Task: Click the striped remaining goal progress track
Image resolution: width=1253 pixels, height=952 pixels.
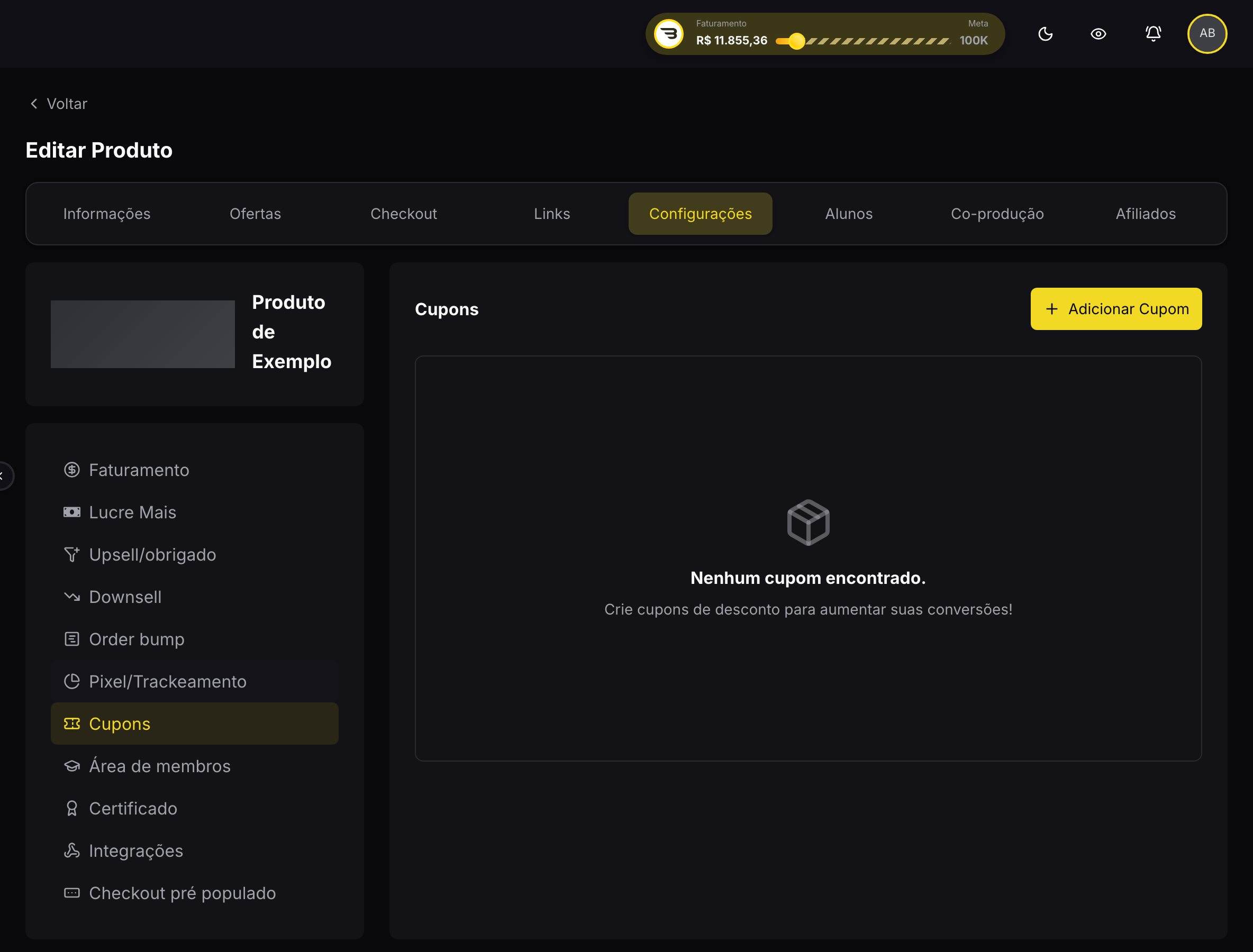Action: 877,41
